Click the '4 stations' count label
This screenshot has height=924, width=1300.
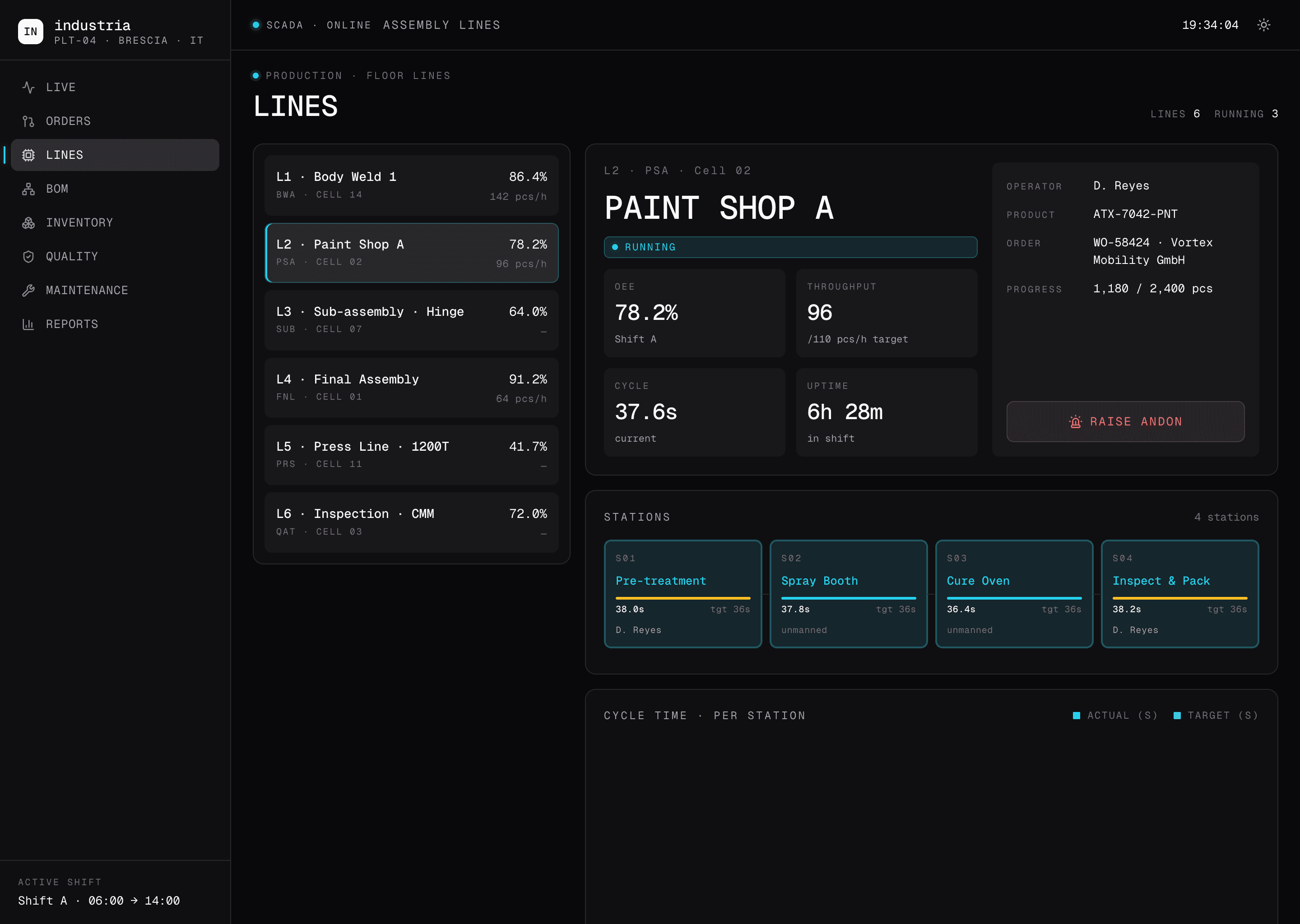1226,517
